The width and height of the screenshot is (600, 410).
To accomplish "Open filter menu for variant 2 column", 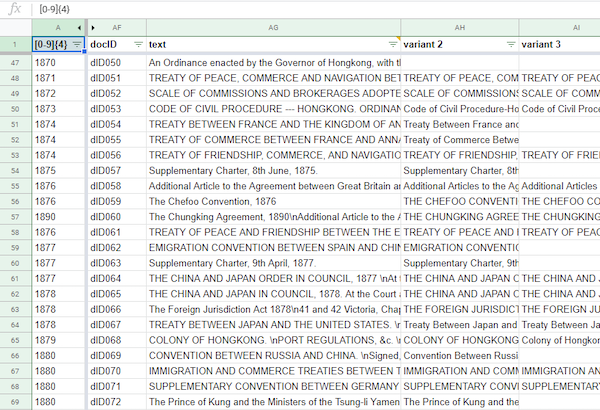I will [510, 44].
